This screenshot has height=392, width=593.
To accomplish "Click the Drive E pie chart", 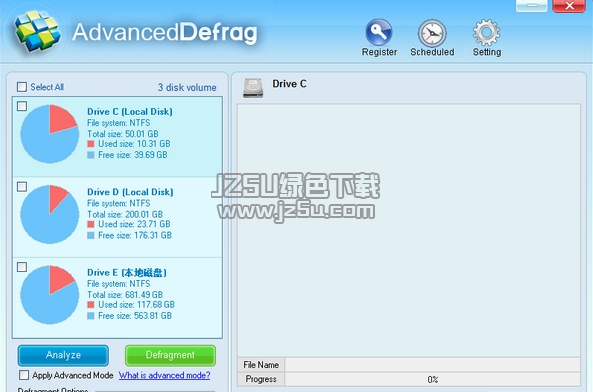I will 50,295.
